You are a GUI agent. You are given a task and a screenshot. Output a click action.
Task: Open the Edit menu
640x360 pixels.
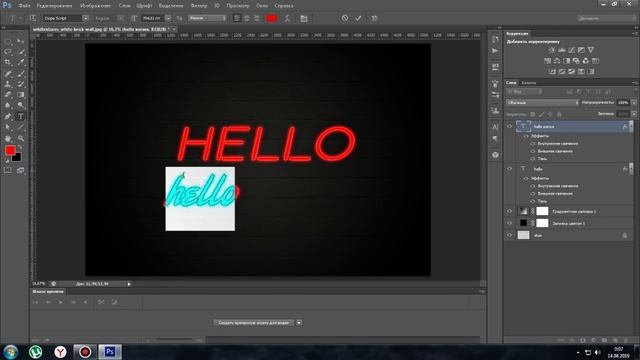coord(54,6)
